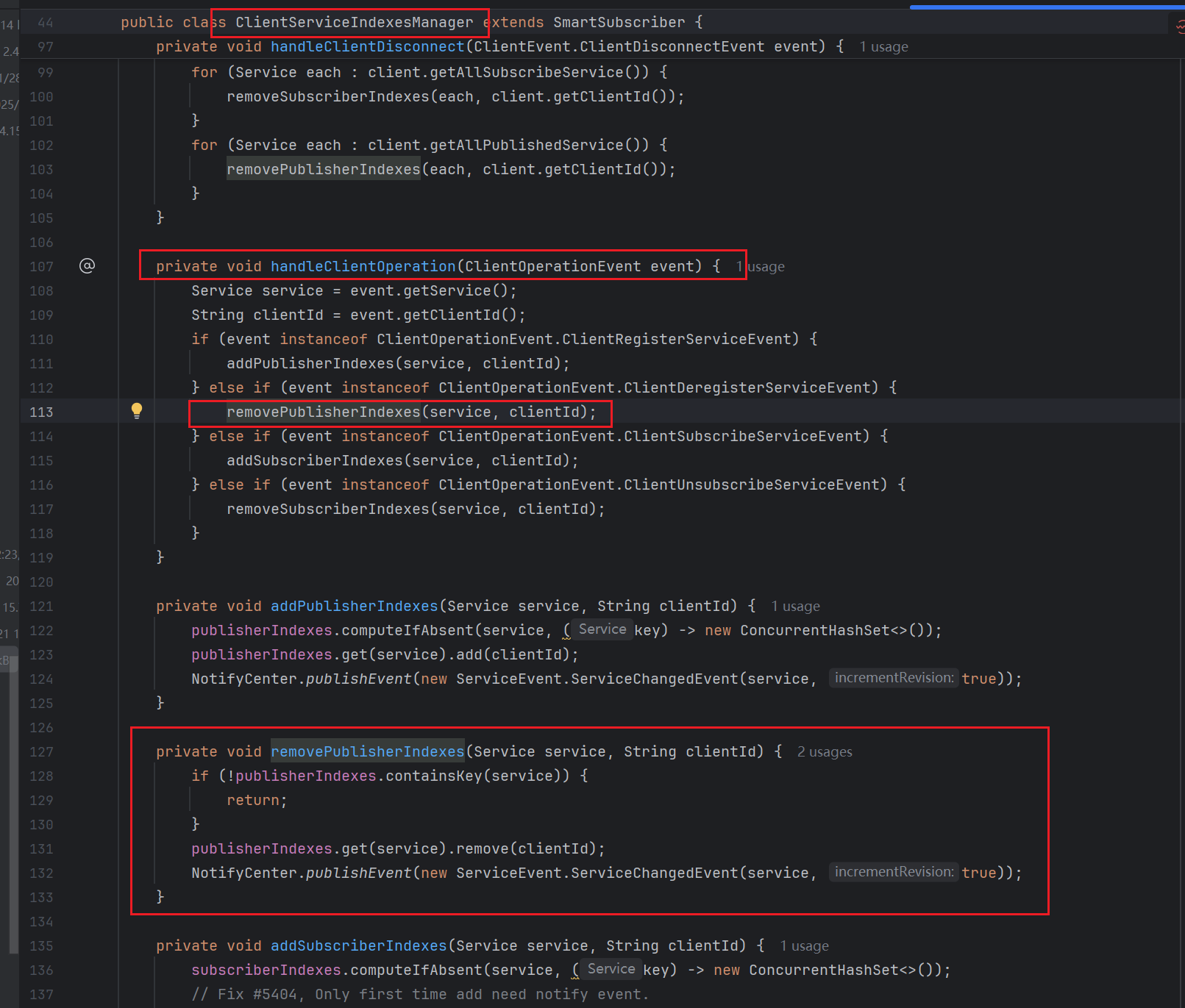Open the red inspection problems widget
Image resolution: width=1185 pixels, height=1008 pixels.
point(1180,27)
